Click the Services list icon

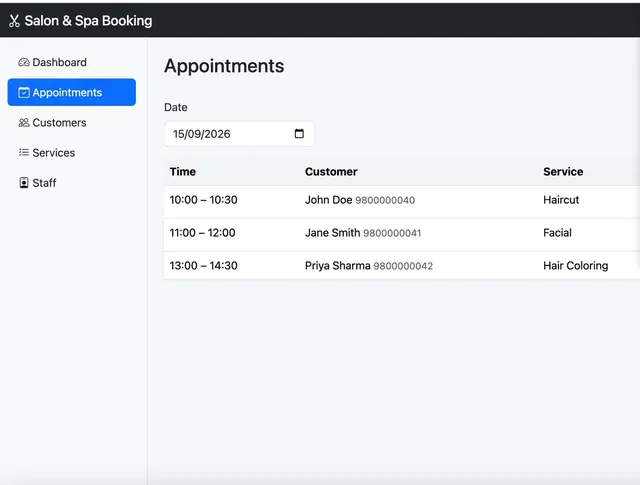tap(24, 153)
